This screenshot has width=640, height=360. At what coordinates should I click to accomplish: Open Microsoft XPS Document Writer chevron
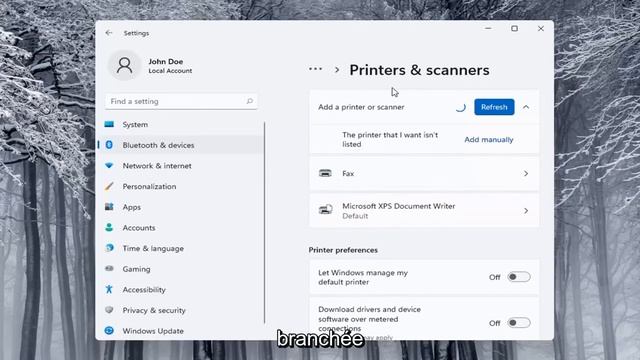click(526, 211)
